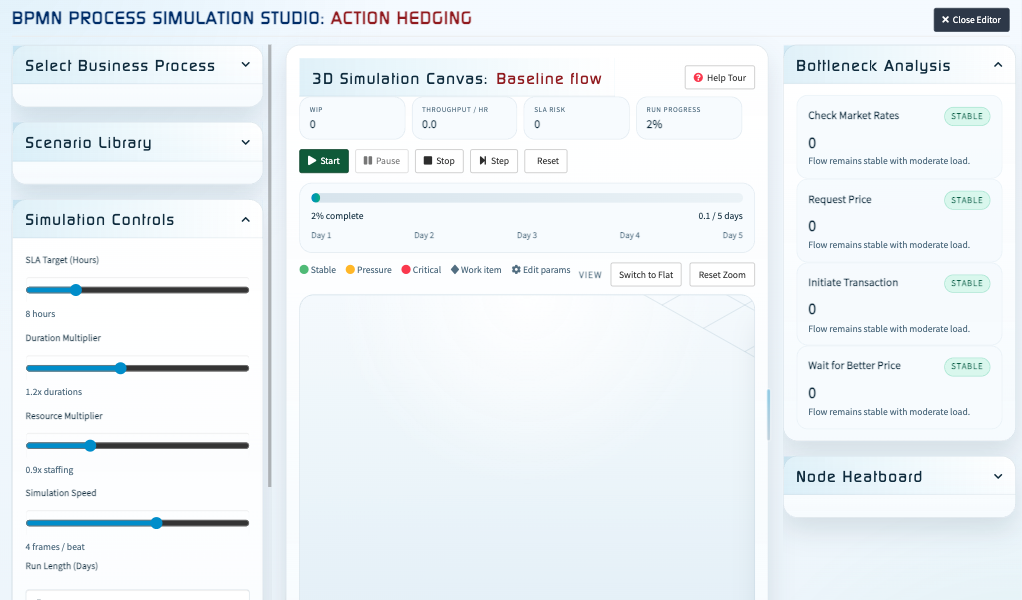Click Switch to Flat view

645,274
